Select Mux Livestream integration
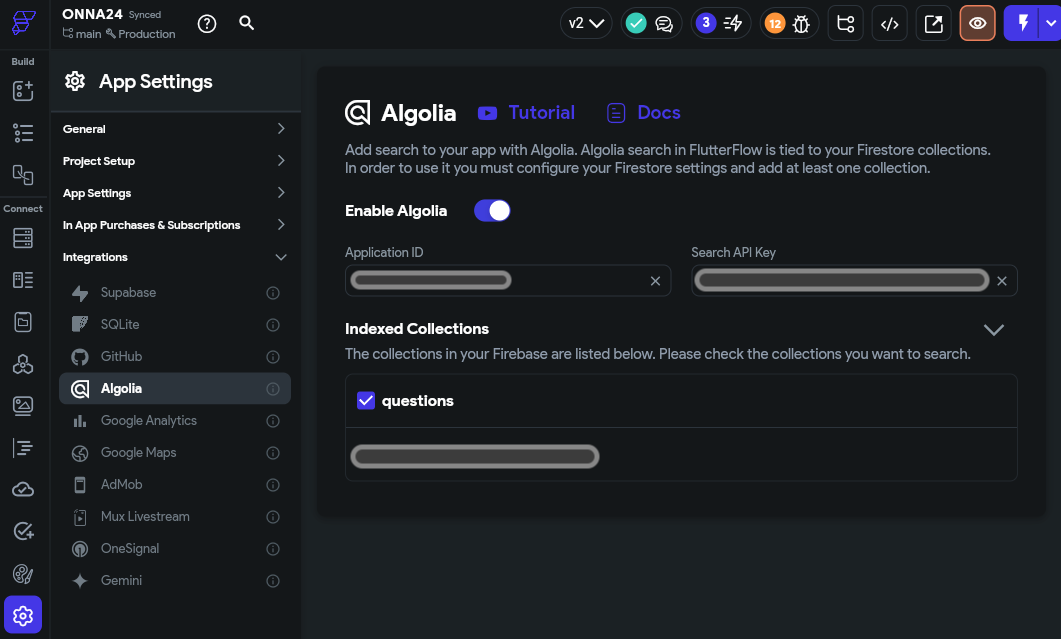 pos(175,516)
